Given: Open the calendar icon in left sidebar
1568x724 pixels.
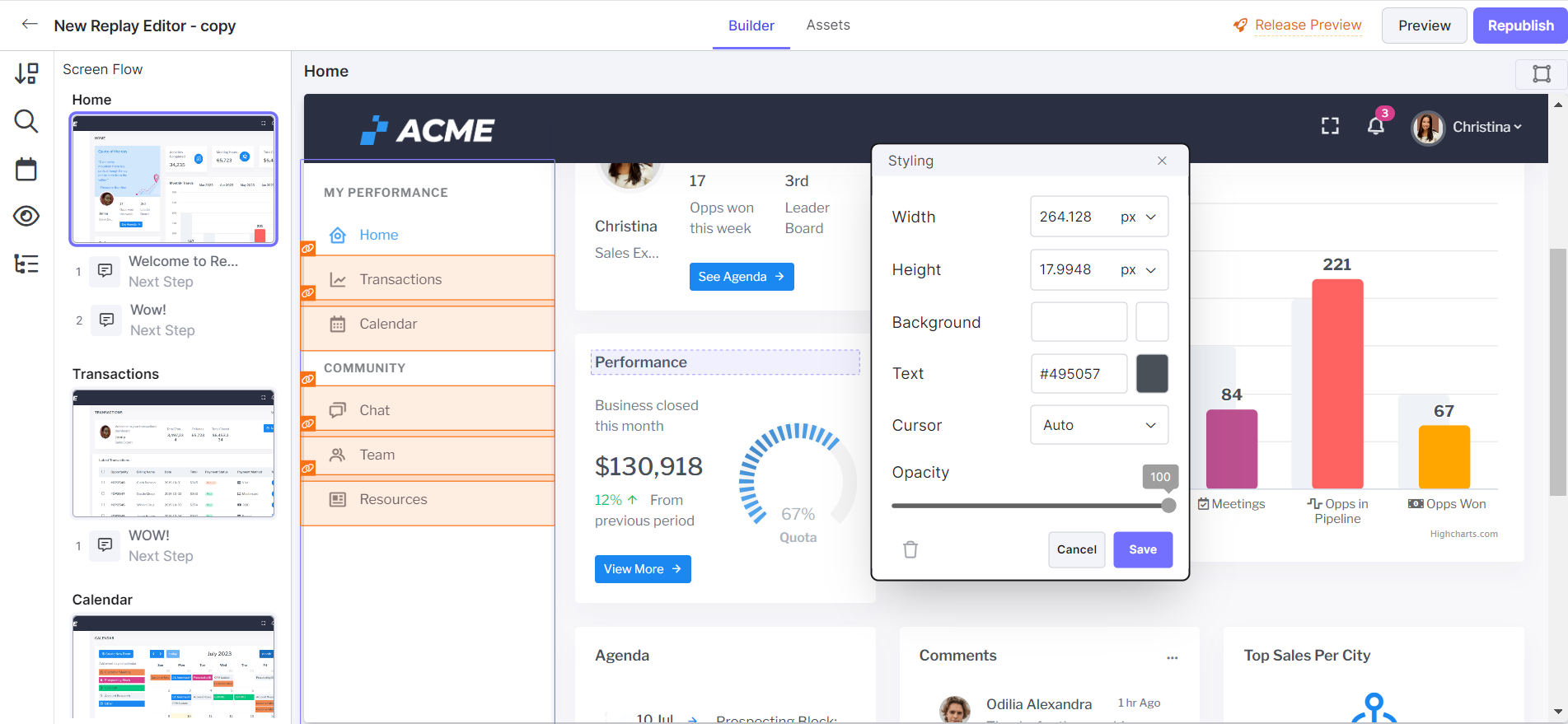Looking at the screenshot, I should [26, 169].
